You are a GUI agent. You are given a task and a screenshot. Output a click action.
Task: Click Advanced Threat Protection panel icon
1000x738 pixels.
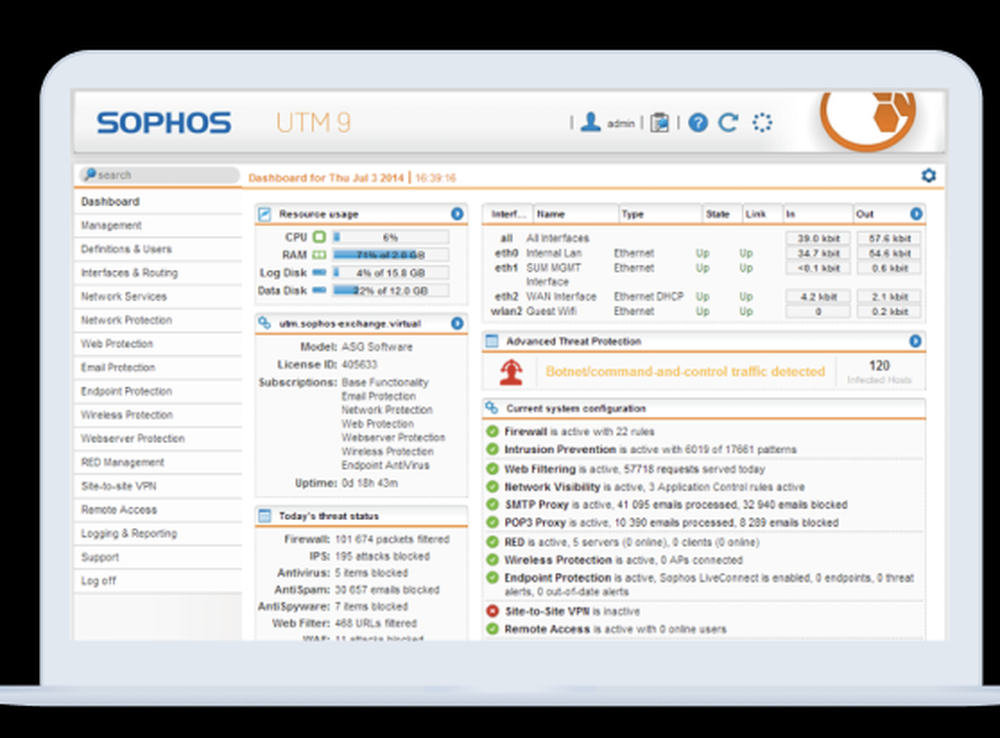492,341
